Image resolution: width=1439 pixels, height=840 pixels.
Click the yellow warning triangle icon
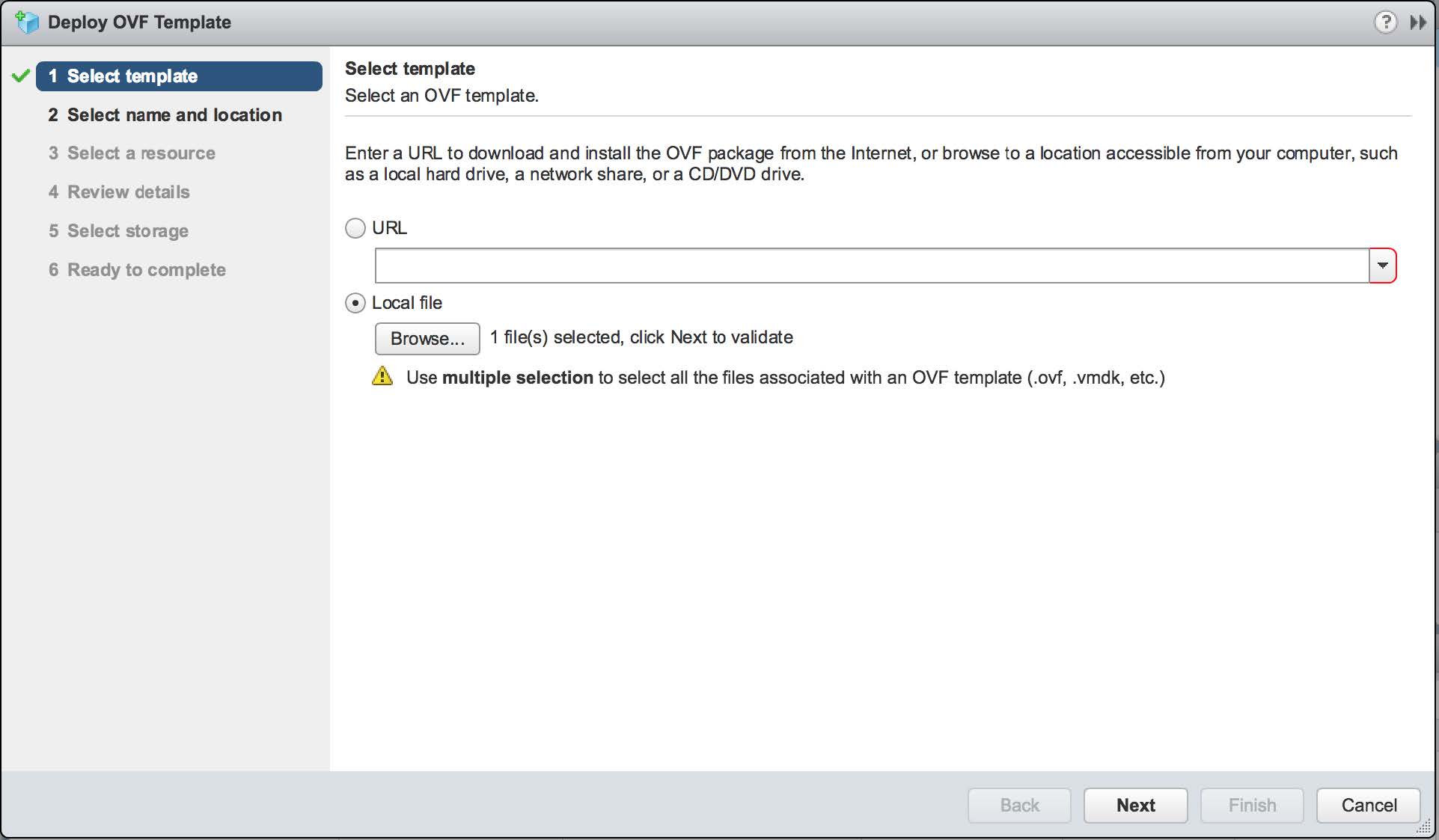[x=382, y=376]
